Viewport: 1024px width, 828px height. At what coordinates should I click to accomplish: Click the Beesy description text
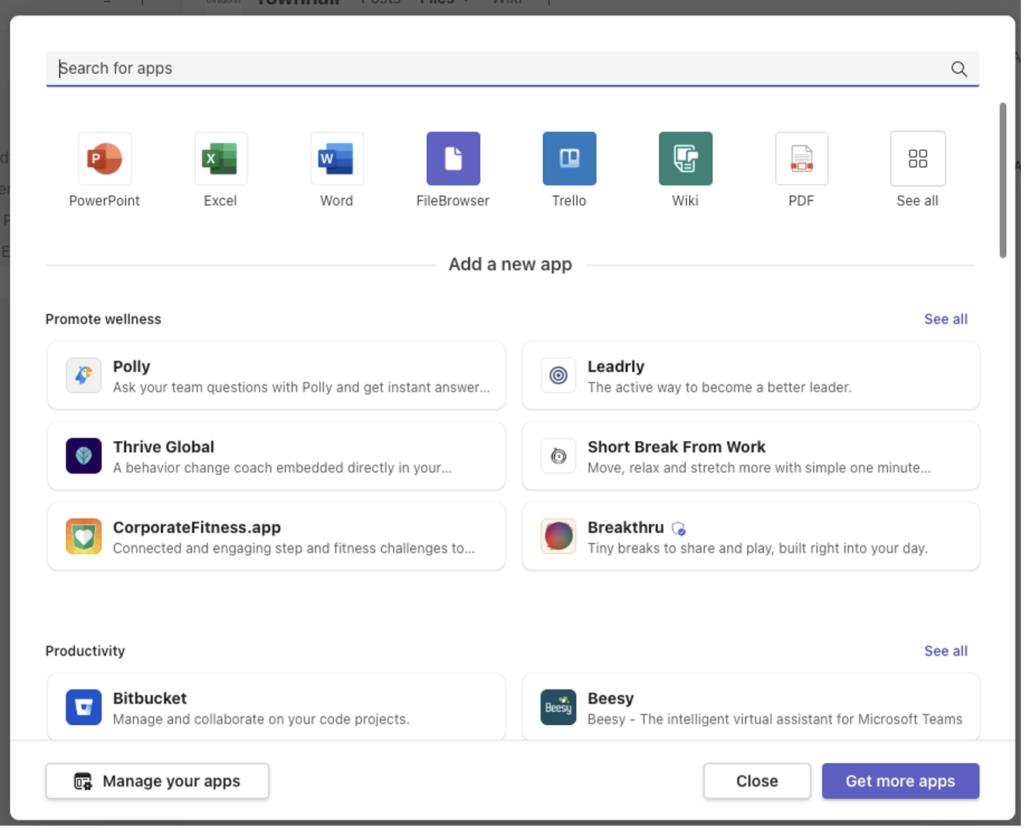(775, 719)
